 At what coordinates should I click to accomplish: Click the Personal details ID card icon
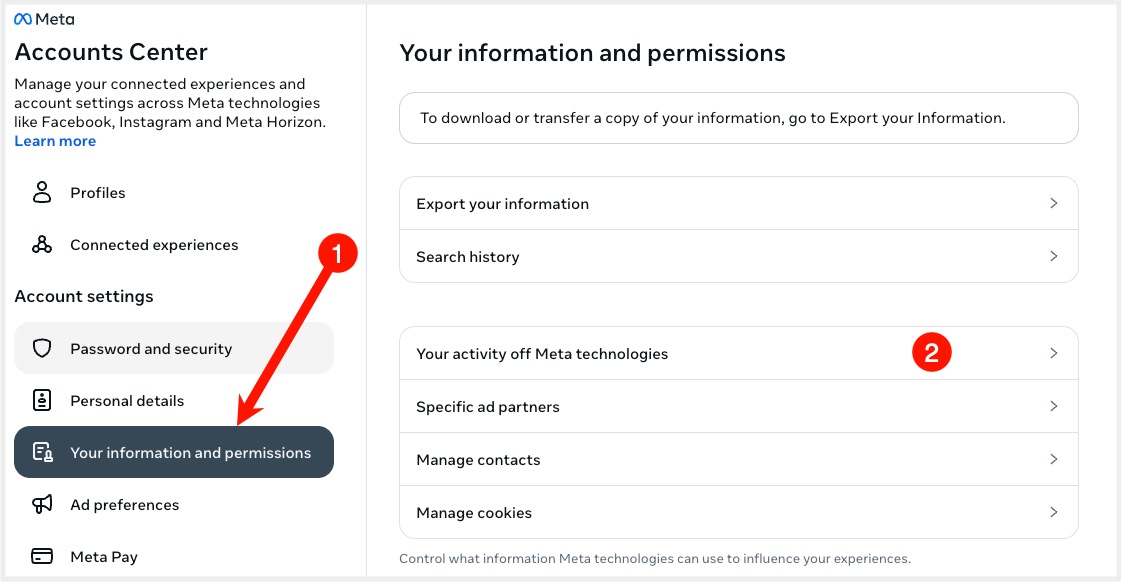point(42,401)
